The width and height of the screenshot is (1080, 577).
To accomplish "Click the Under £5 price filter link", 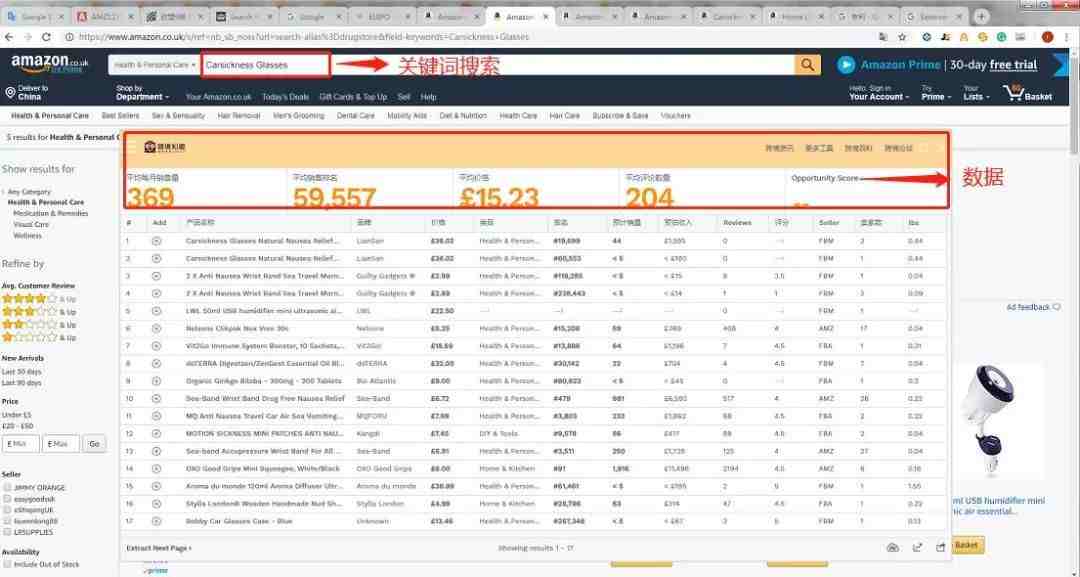I will (x=17, y=415).
